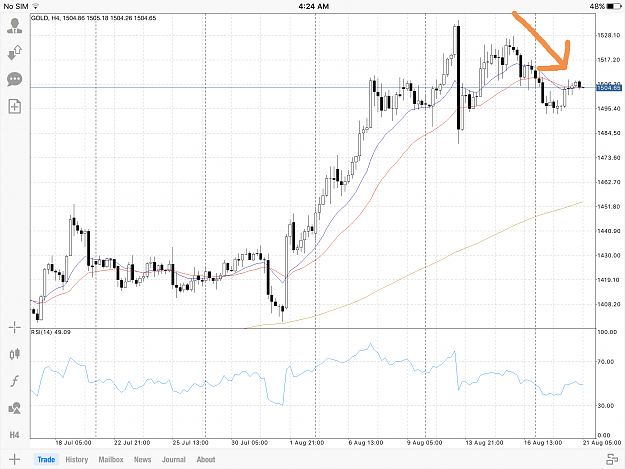Tap the current price tag 1504.65
This screenshot has height=469, width=625.
tap(609, 88)
